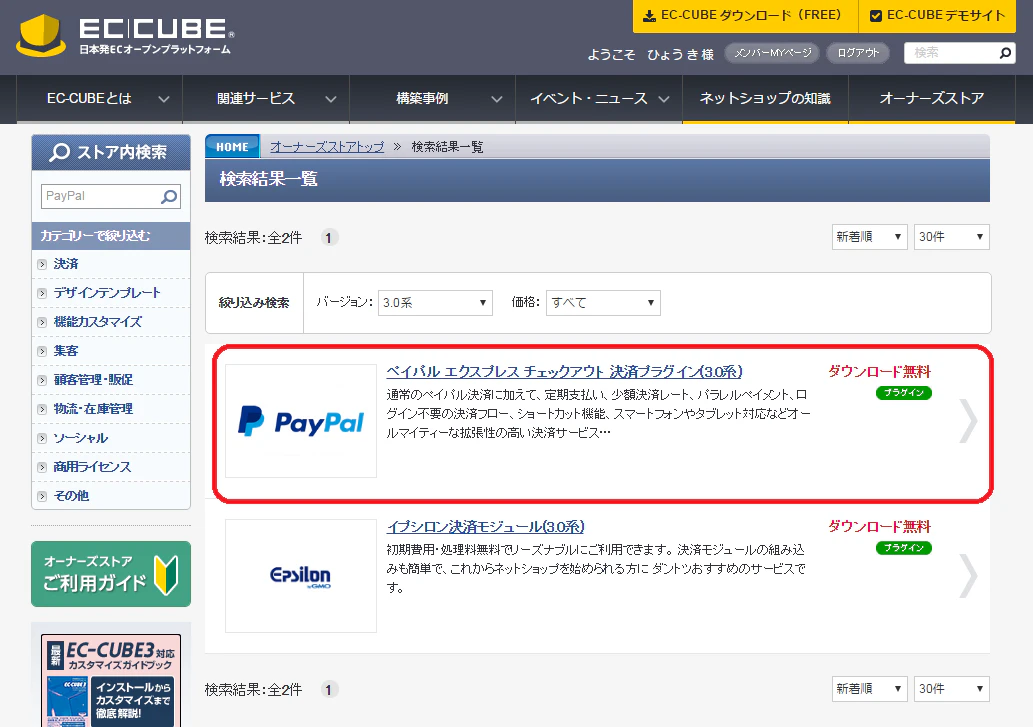Viewport: 1033px width, 727px height.
Task: Click the green プラグイン badge on Epsilon result
Action: tap(903, 548)
